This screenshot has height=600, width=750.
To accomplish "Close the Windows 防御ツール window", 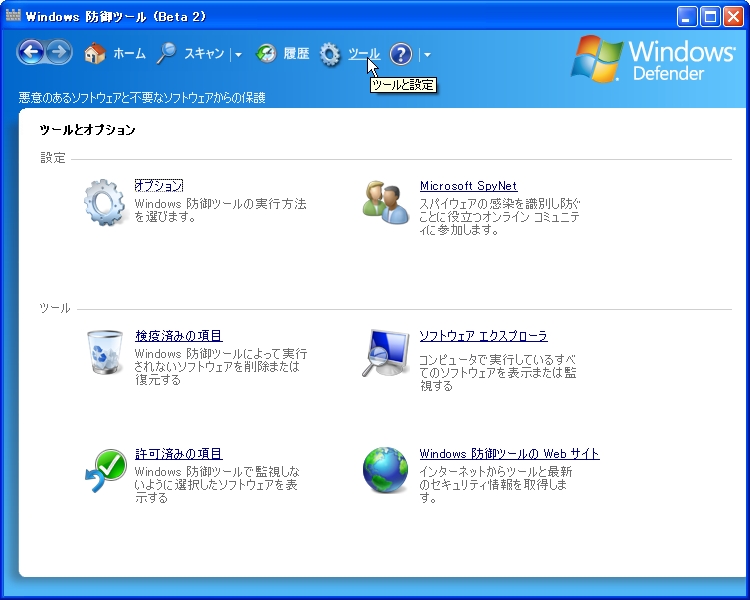I will 733,17.
